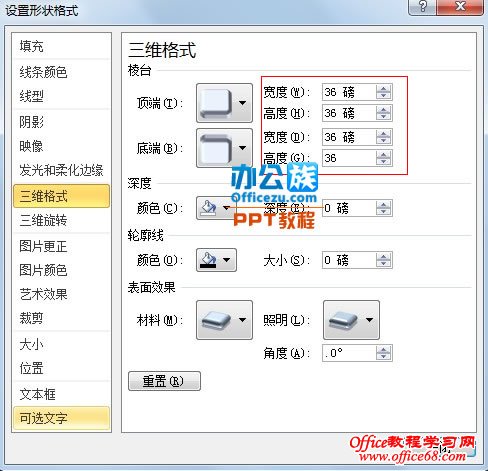Decrease top bevel 高度(H) with down arrow
This screenshot has width=488, height=471.
coord(384,117)
